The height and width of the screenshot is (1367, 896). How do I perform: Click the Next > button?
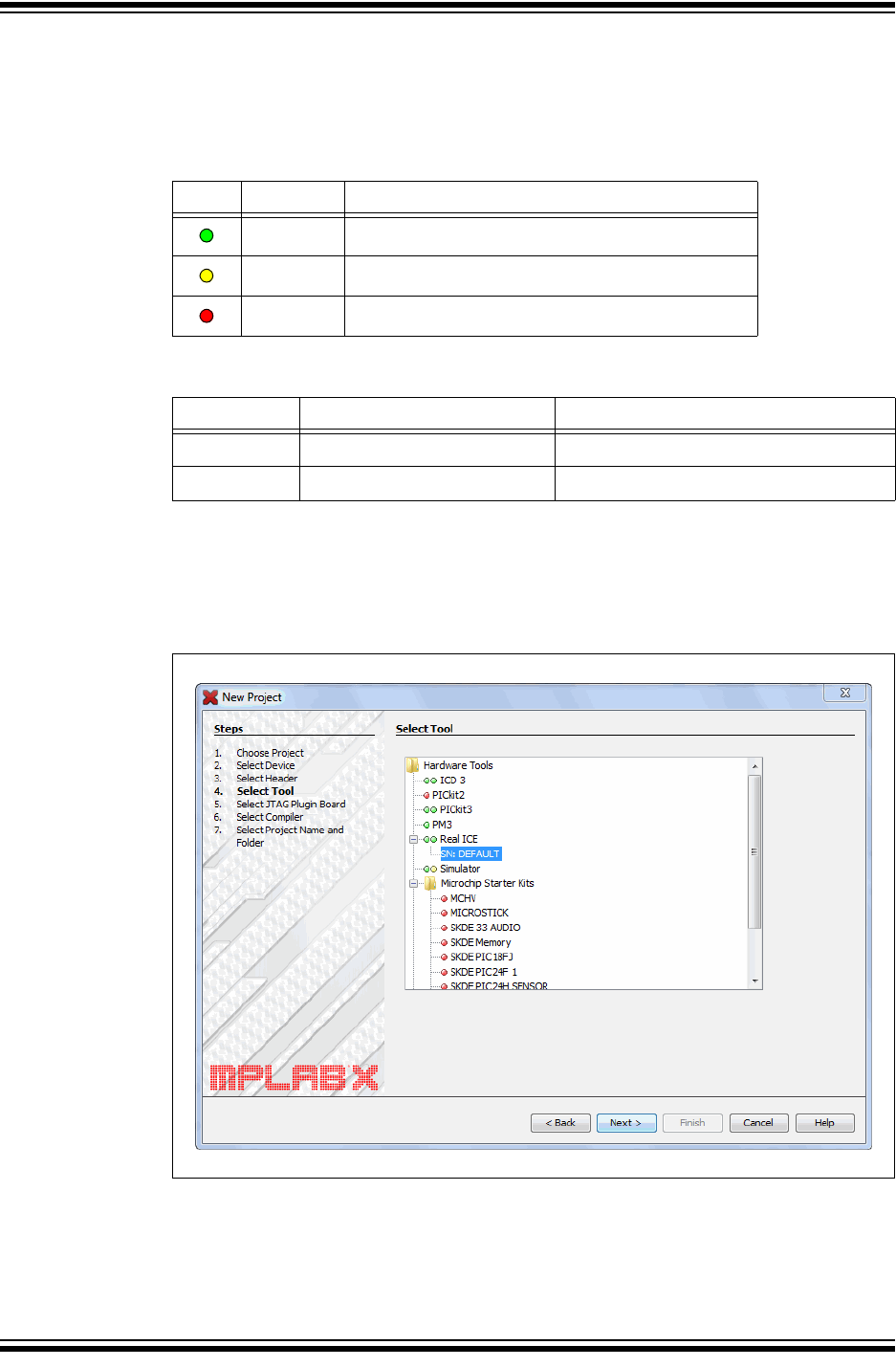coord(626,1123)
